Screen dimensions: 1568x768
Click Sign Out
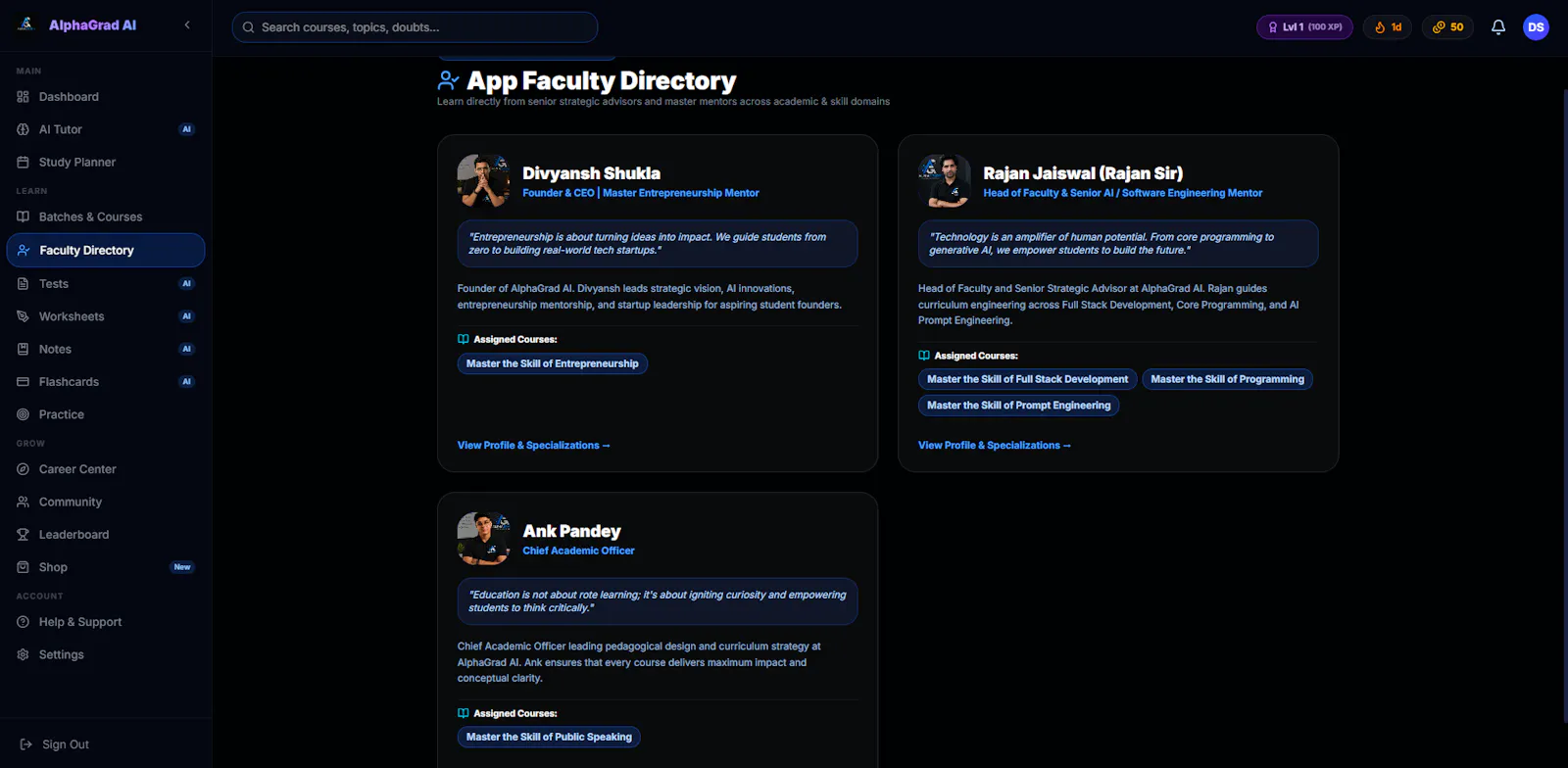click(x=106, y=744)
